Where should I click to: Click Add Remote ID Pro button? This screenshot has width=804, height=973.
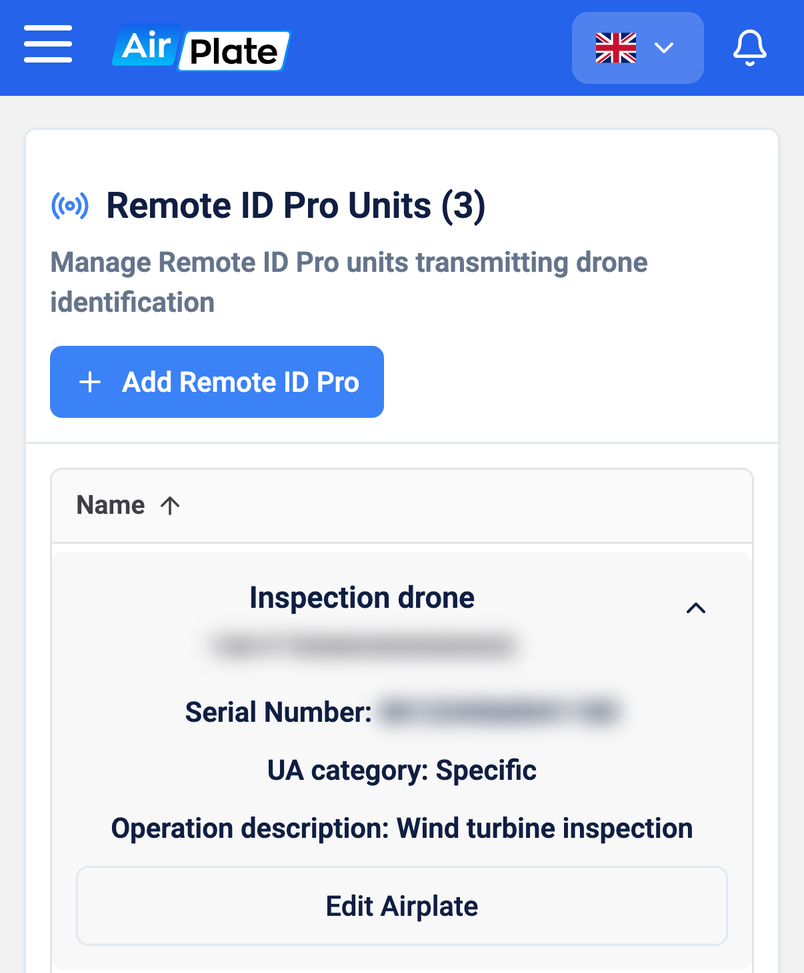click(217, 382)
